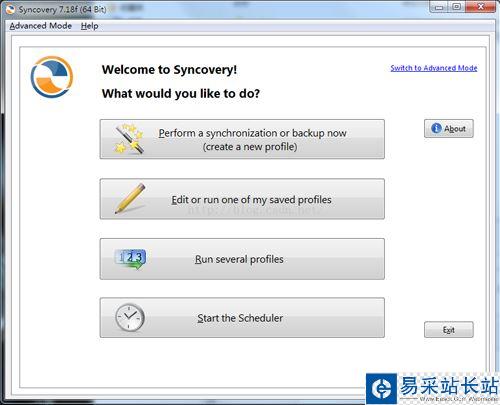This screenshot has width=500, height=405.
Task: Start the Scheduler
Action: click(242, 318)
